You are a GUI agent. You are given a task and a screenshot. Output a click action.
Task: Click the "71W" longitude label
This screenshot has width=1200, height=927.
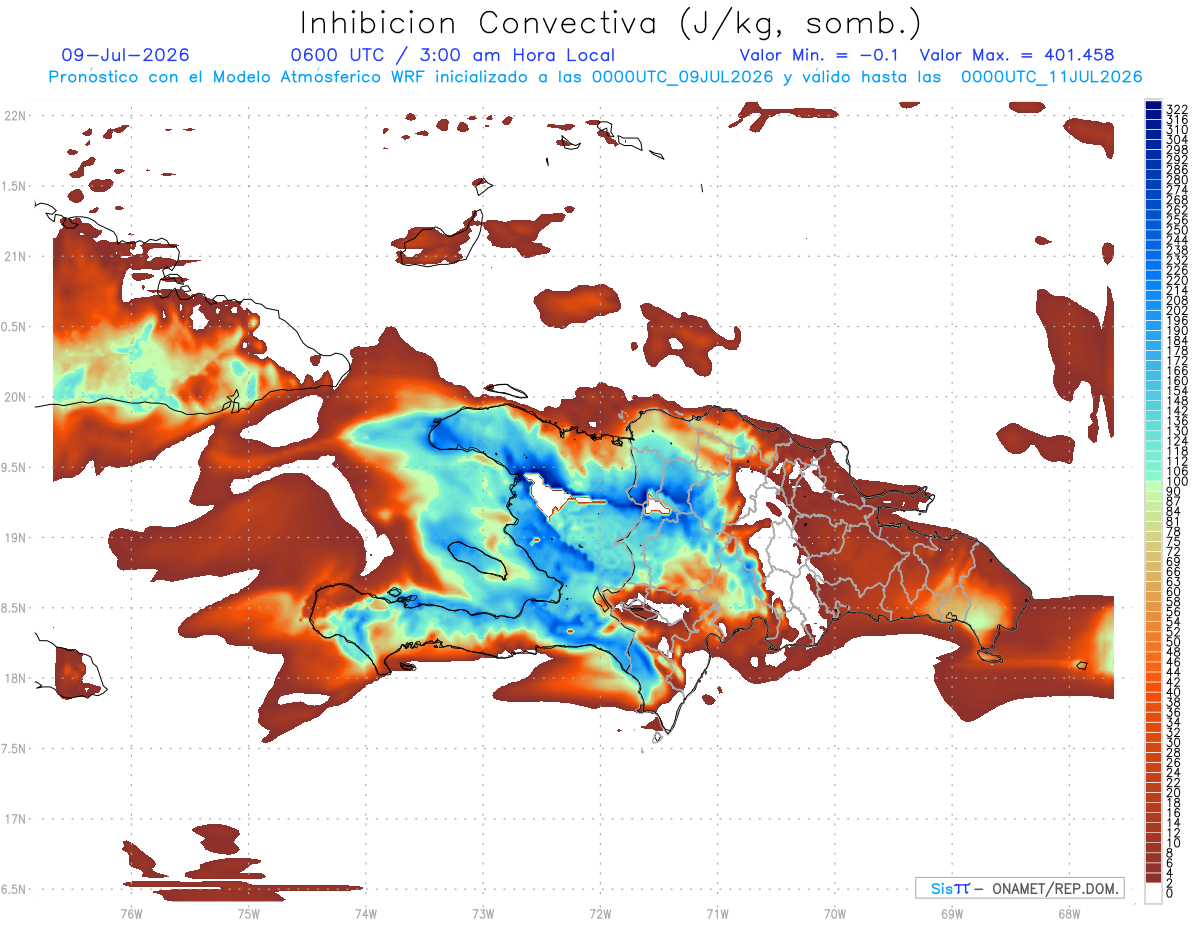717,913
